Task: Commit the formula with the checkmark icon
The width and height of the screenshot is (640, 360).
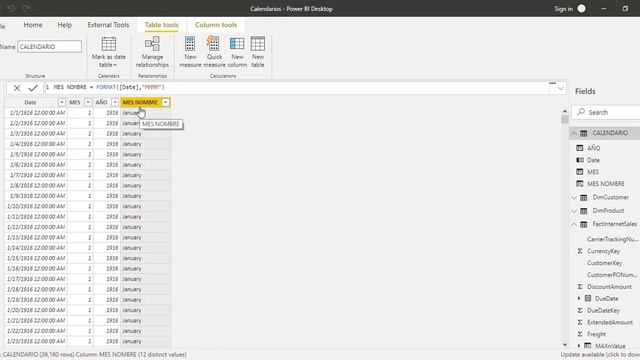Action: click(33, 88)
